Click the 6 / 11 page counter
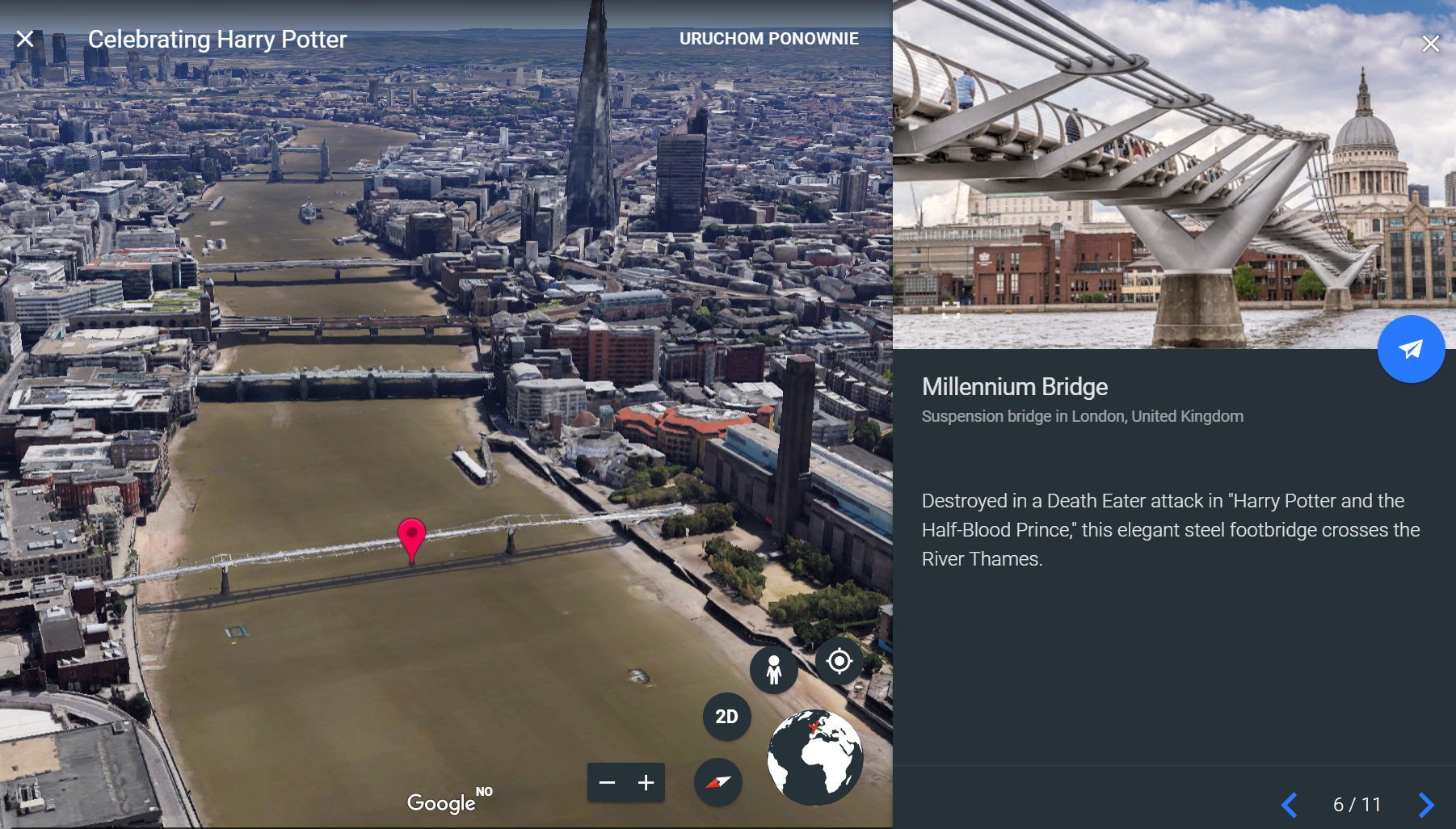1456x829 pixels. pyautogui.click(x=1357, y=805)
